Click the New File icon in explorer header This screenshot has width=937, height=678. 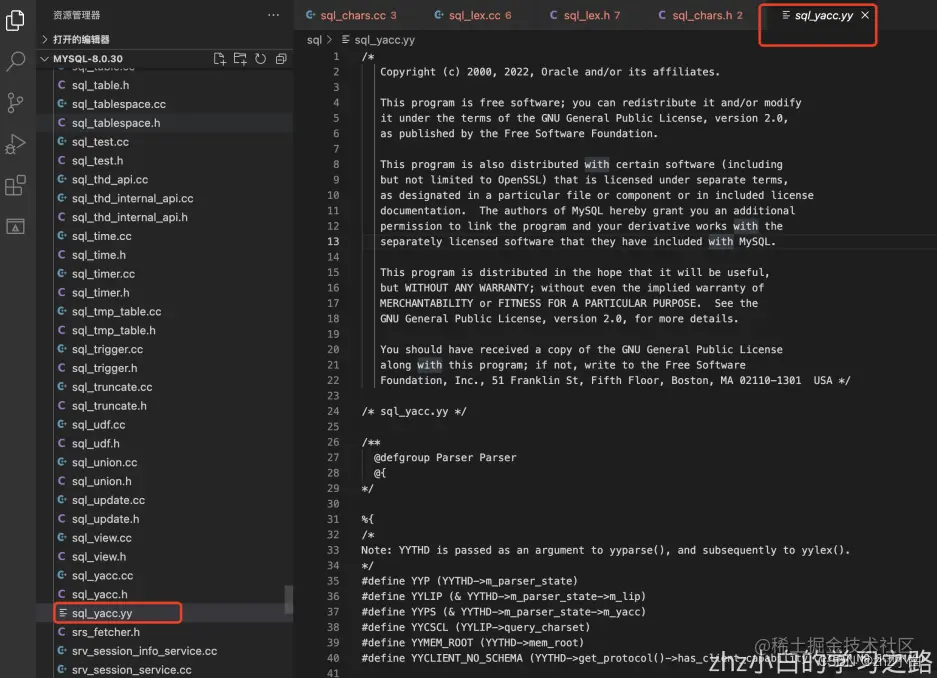219,59
